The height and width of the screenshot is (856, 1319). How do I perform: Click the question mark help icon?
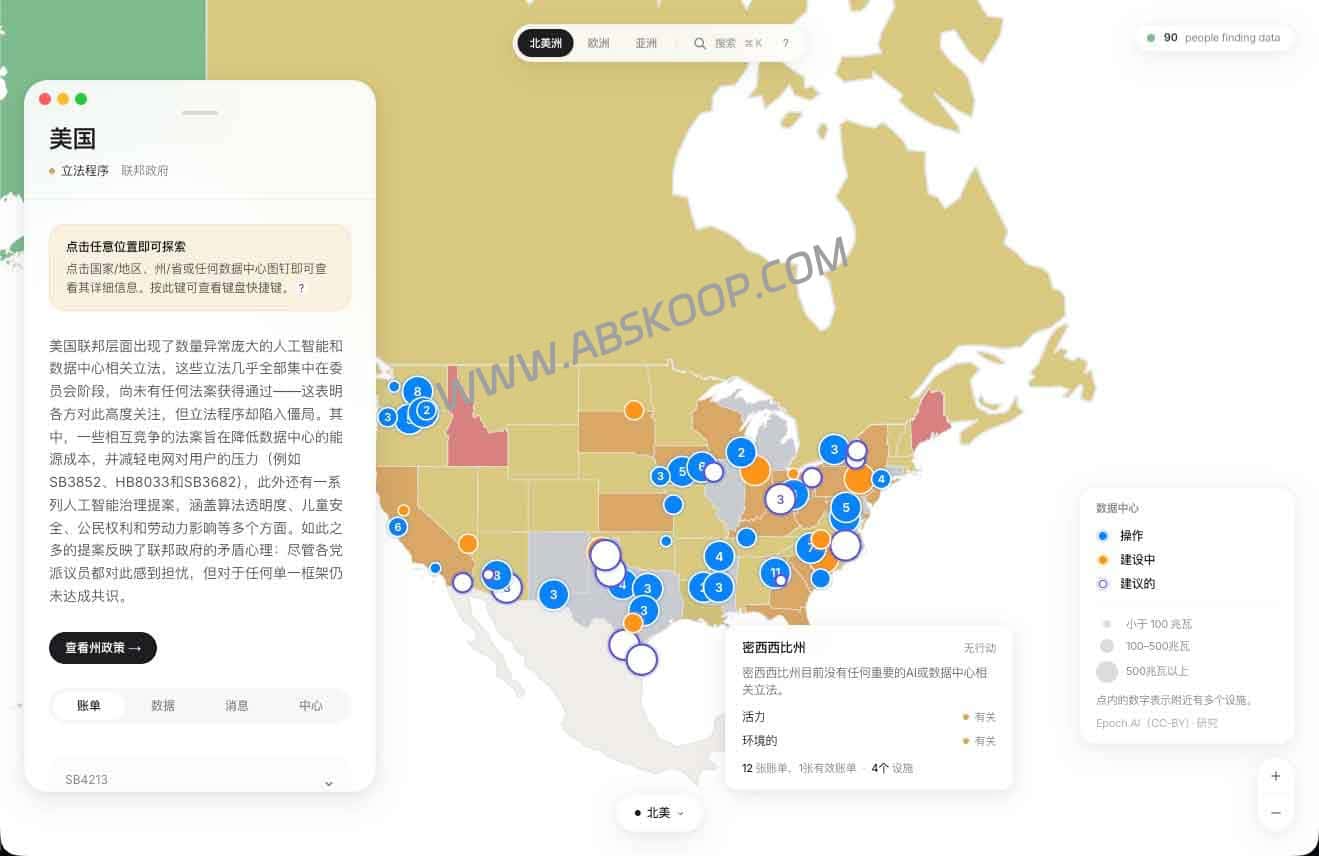[x=786, y=43]
